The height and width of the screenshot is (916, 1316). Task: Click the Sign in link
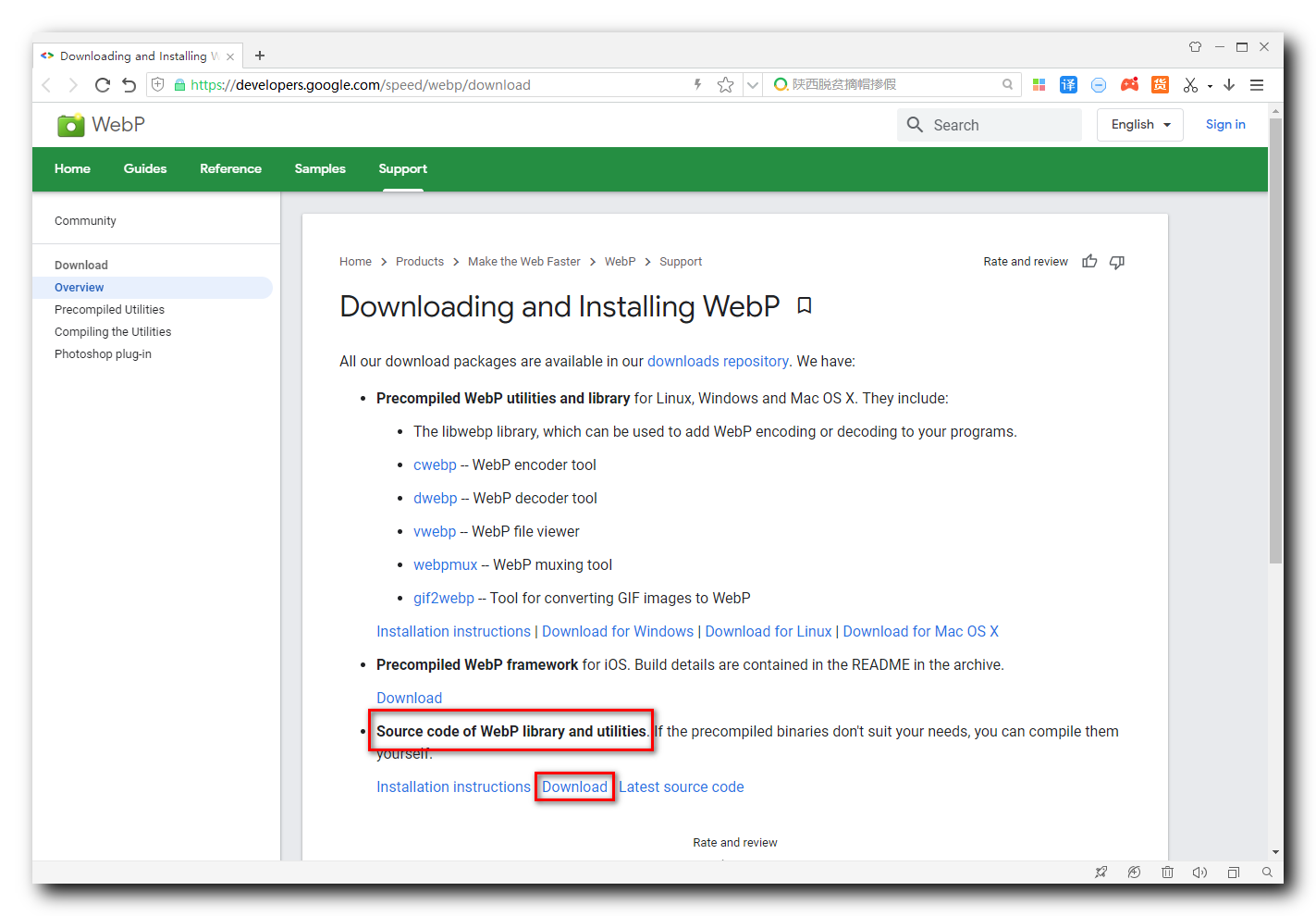(1224, 124)
